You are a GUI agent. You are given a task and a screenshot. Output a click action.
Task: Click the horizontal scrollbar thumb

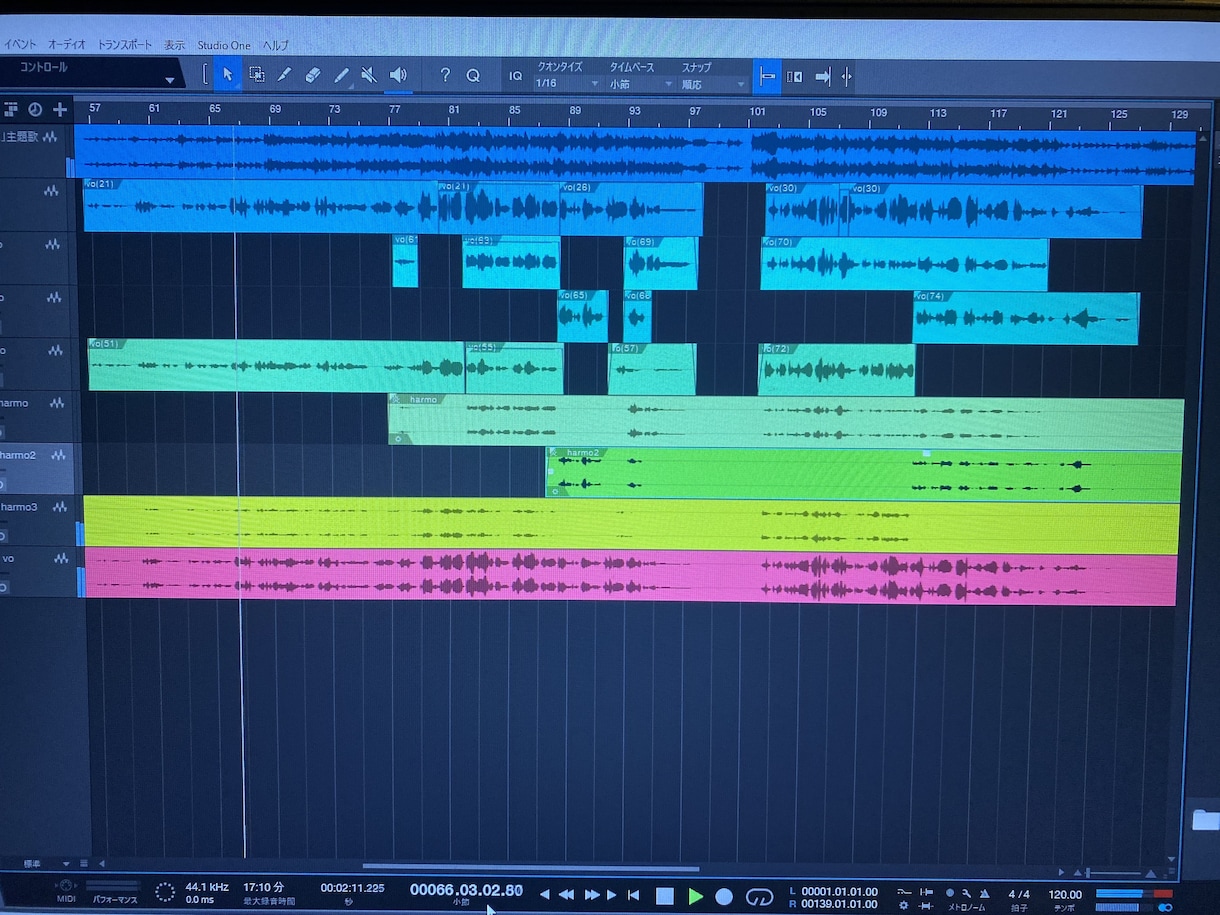pos(531,867)
